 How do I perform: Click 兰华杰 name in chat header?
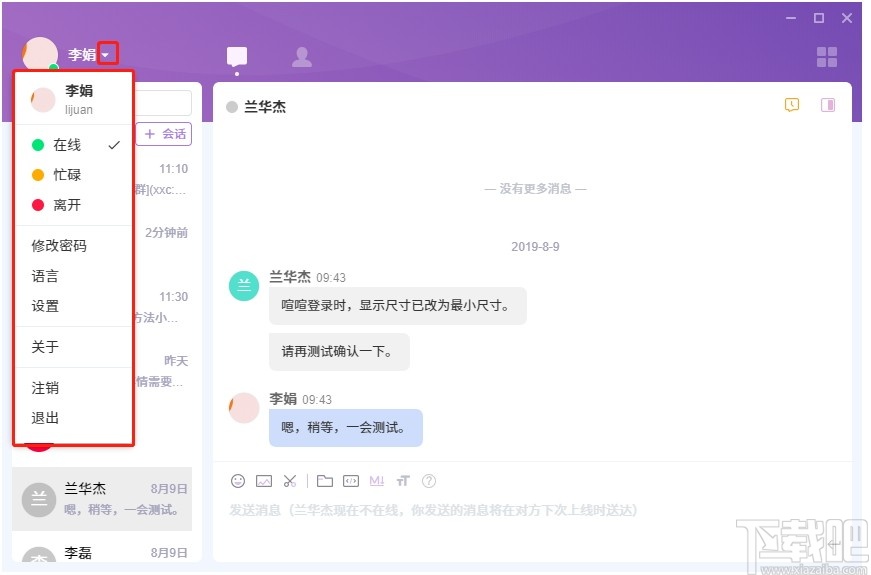click(x=265, y=107)
